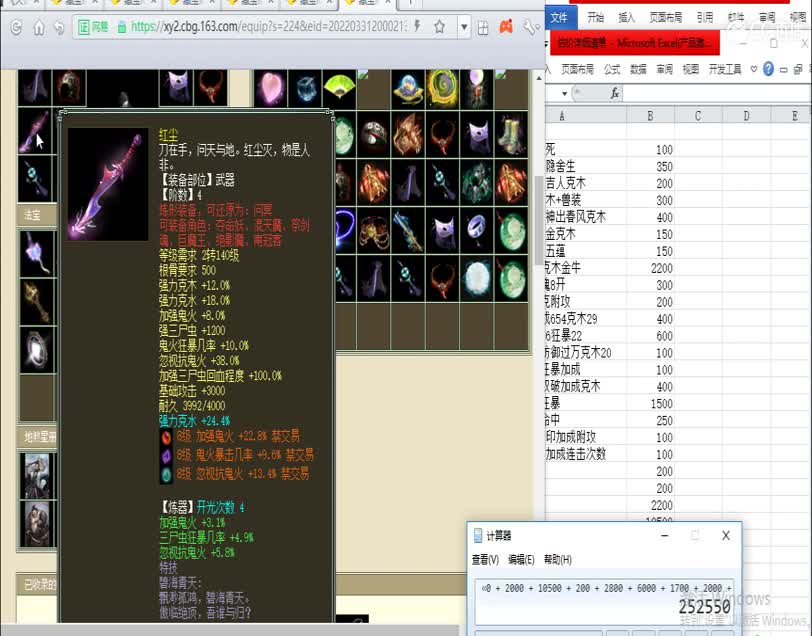Select the green ghost armor item icon
This screenshot has height=636, width=812.
click(x=477, y=182)
